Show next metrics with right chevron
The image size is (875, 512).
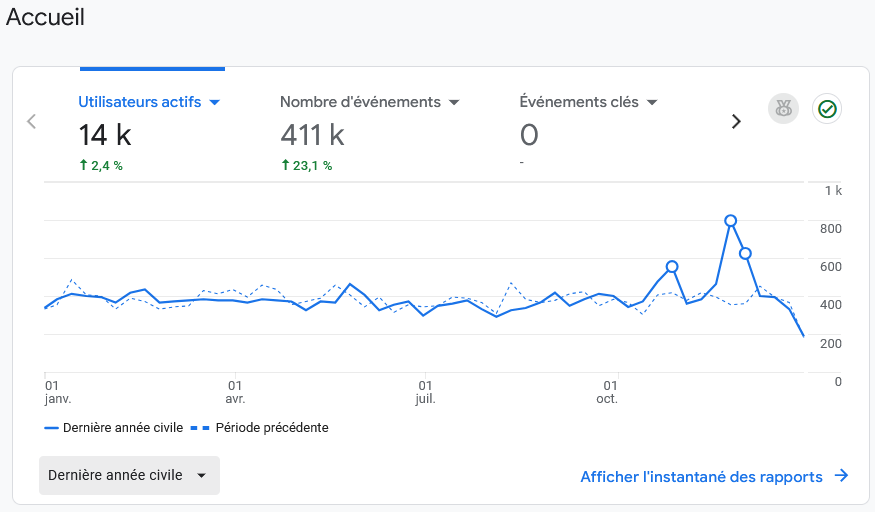click(736, 121)
